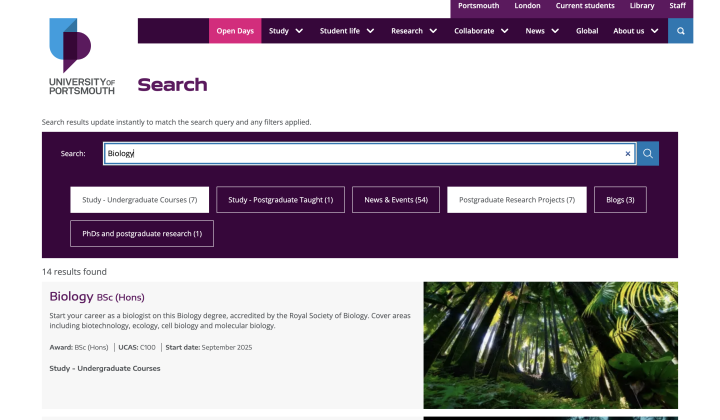Image resolution: width=720 pixels, height=420 pixels.
Task: Expand the Collaborate menu chevron
Action: click(x=505, y=31)
